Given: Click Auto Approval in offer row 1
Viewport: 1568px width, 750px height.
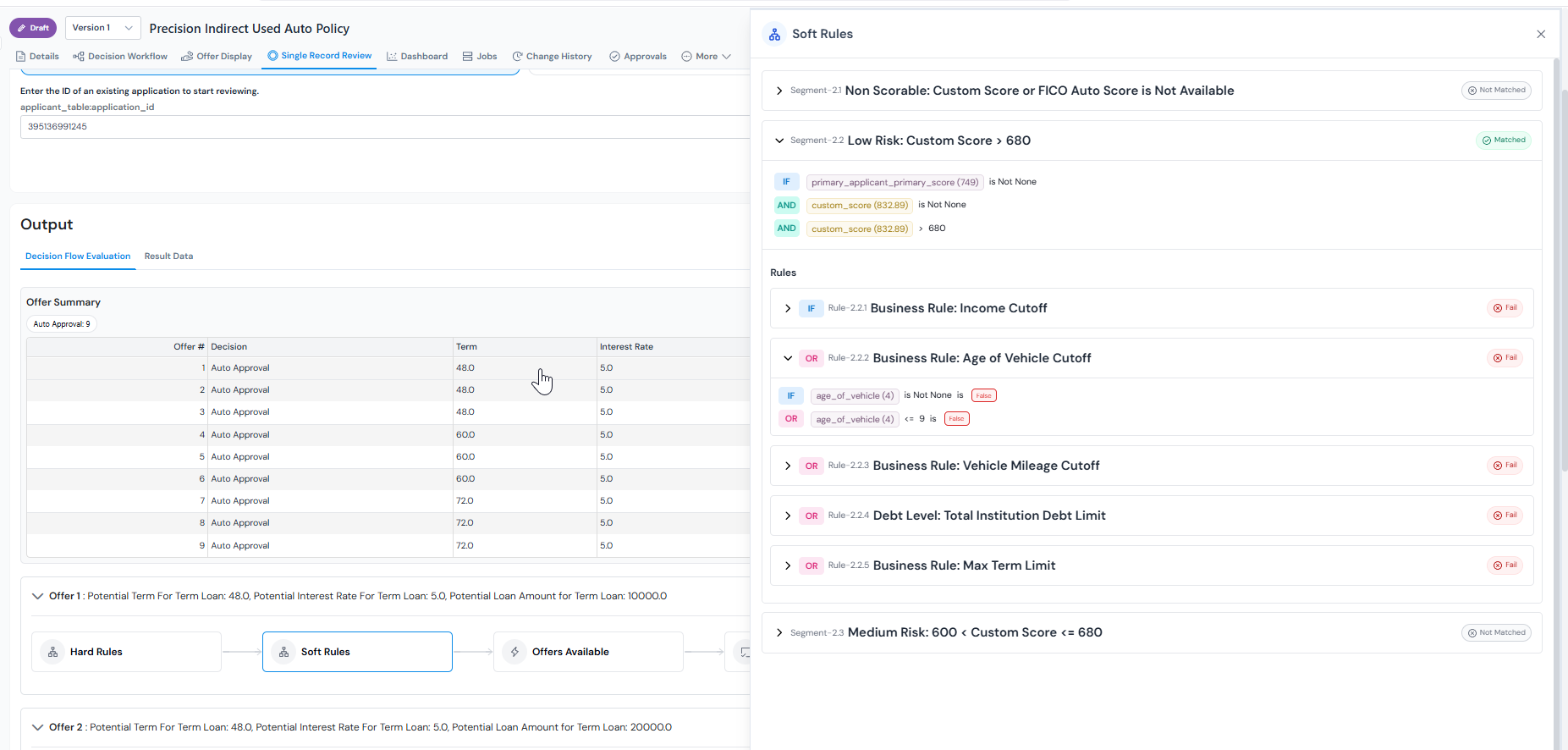Looking at the screenshot, I should click(x=240, y=368).
